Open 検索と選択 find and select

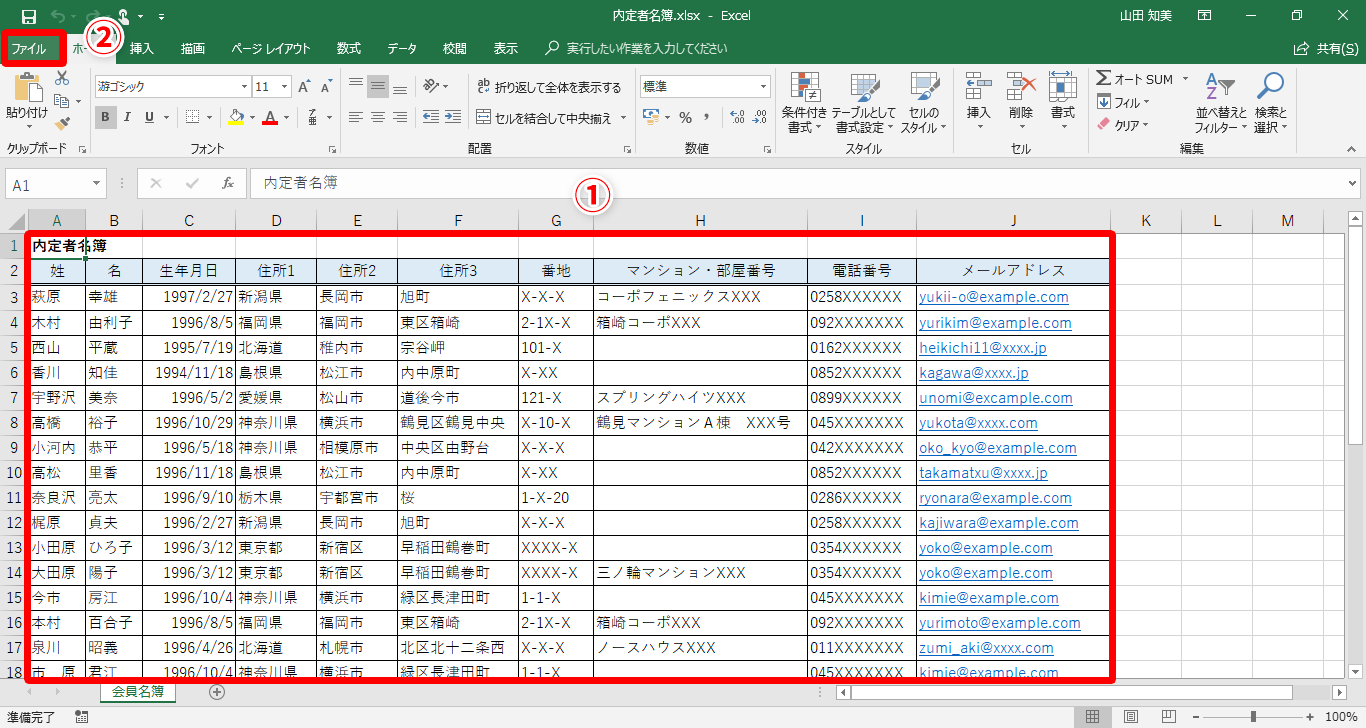pyautogui.click(x=1271, y=102)
